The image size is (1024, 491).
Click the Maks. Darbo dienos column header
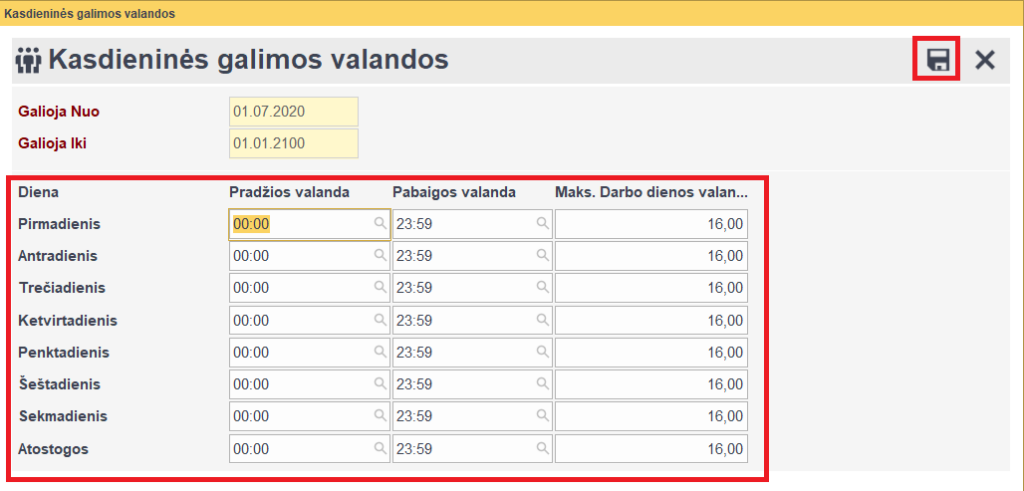click(x=651, y=192)
